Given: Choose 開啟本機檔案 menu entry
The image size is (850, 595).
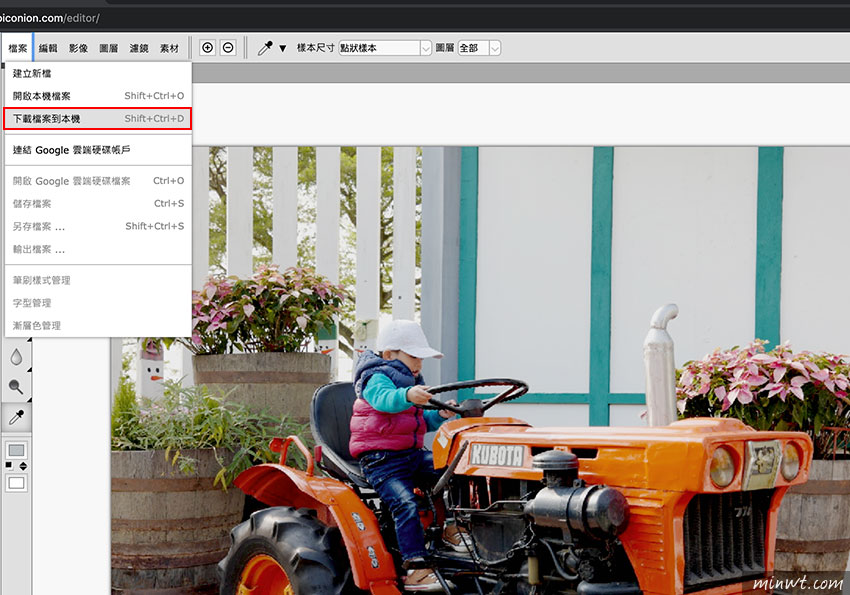Looking at the screenshot, I should pyautogui.click(x=98, y=96).
